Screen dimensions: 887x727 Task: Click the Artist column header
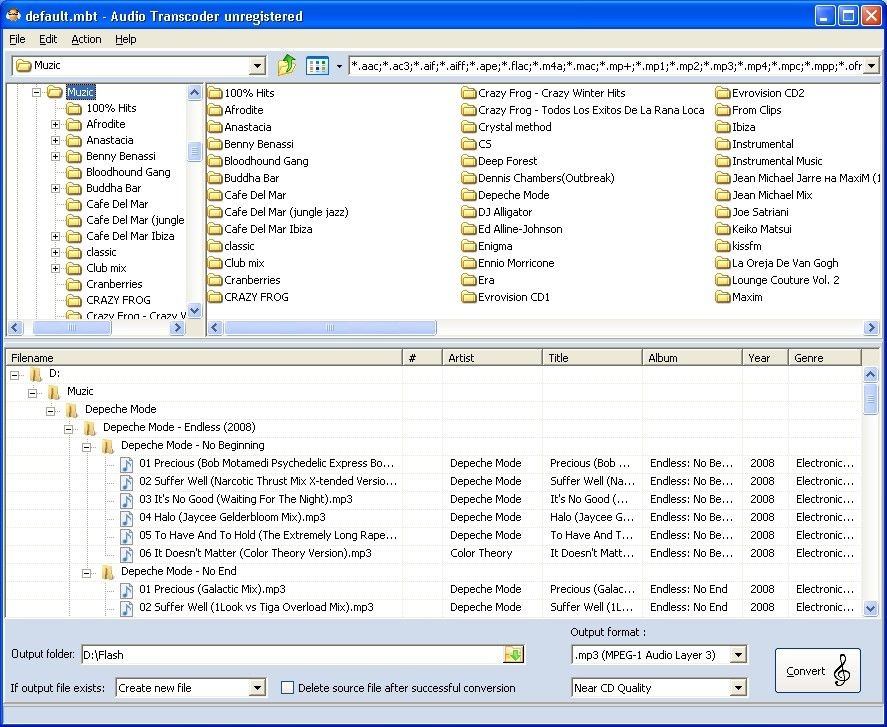point(492,358)
